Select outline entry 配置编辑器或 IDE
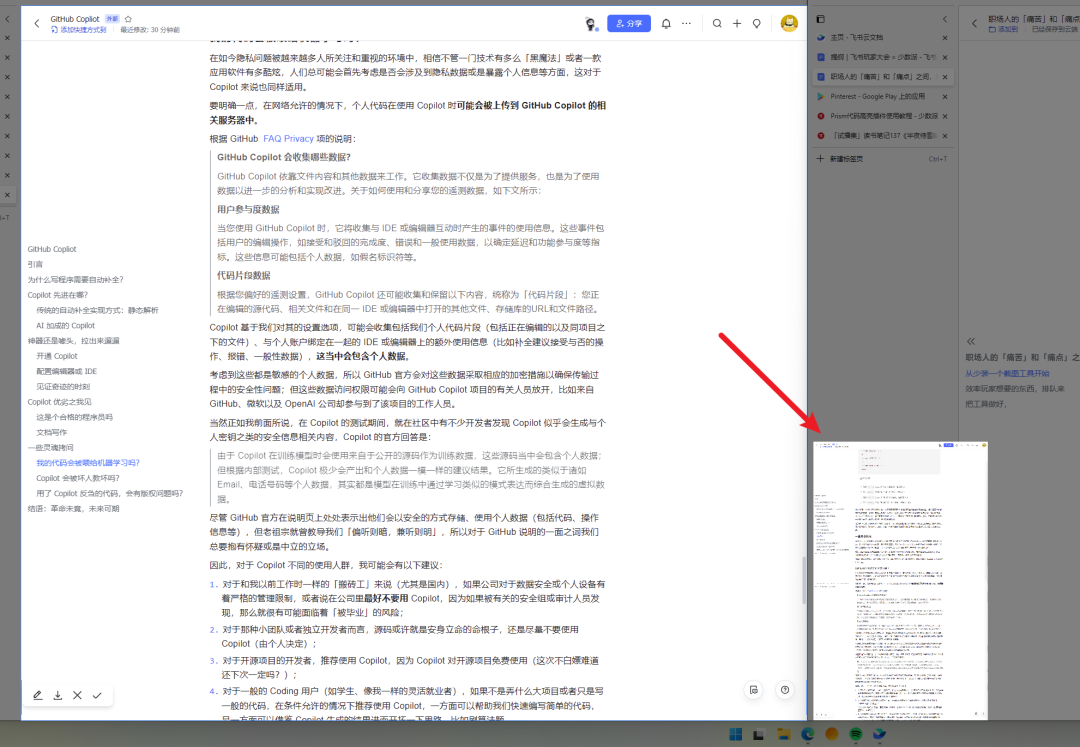 pyautogui.click(x=67, y=371)
